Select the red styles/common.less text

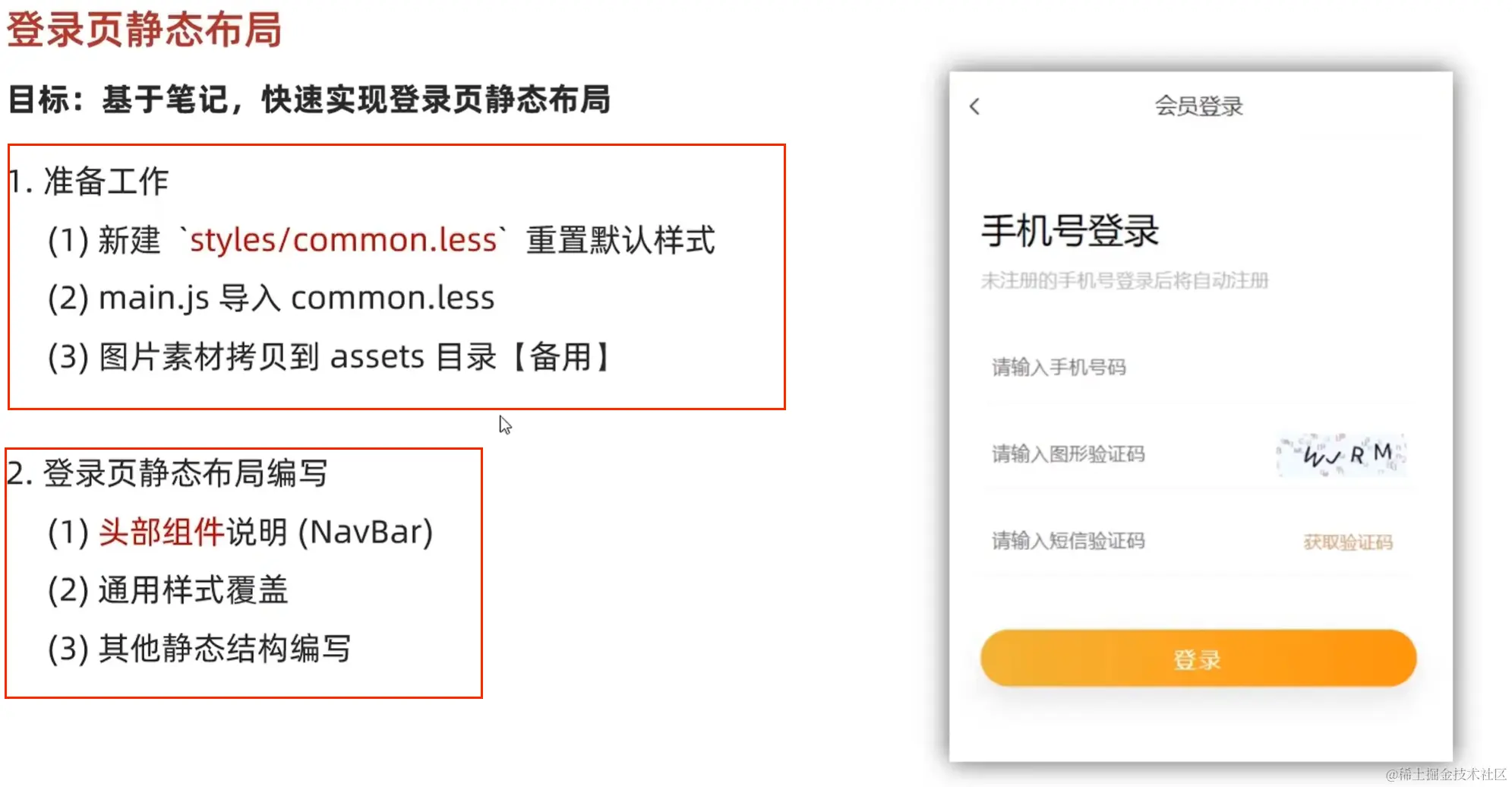(343, 240)
